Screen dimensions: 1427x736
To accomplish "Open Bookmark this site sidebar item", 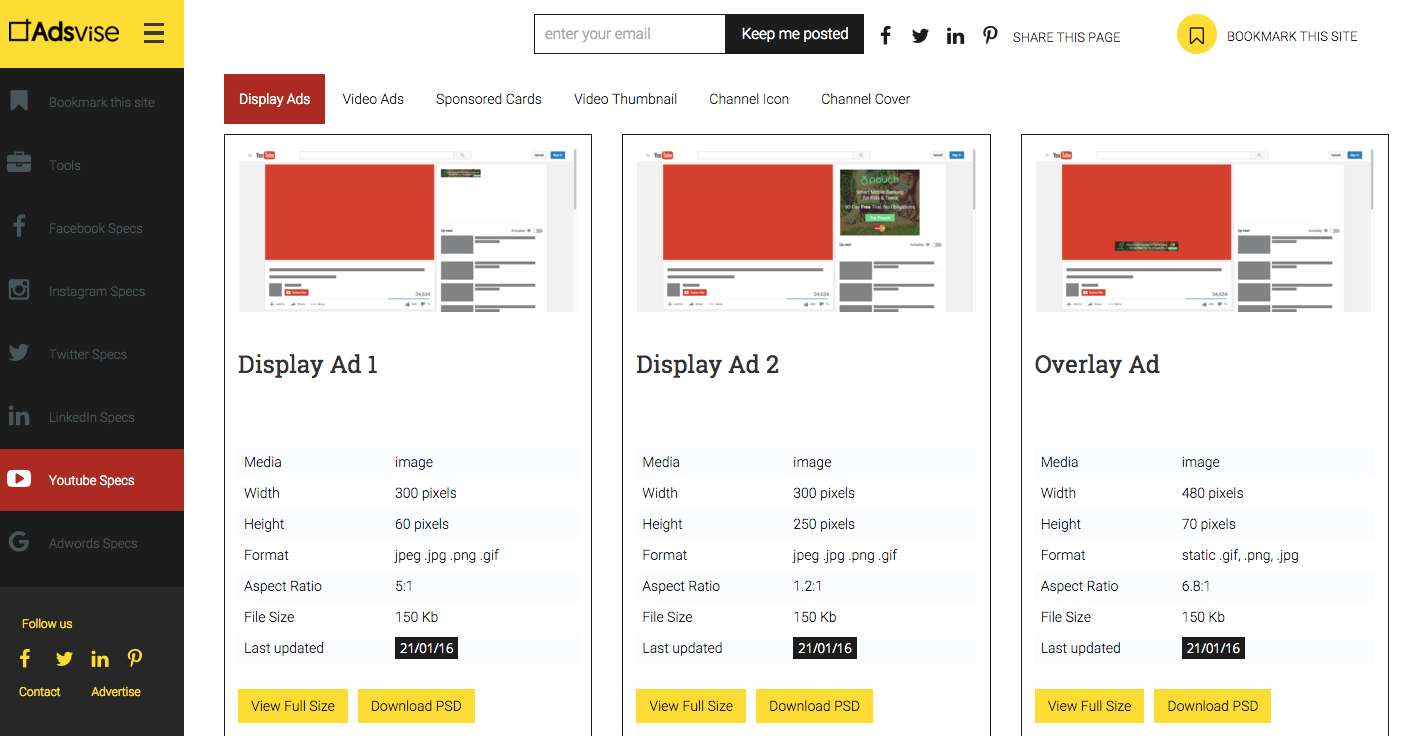I will tap(92, 102).
